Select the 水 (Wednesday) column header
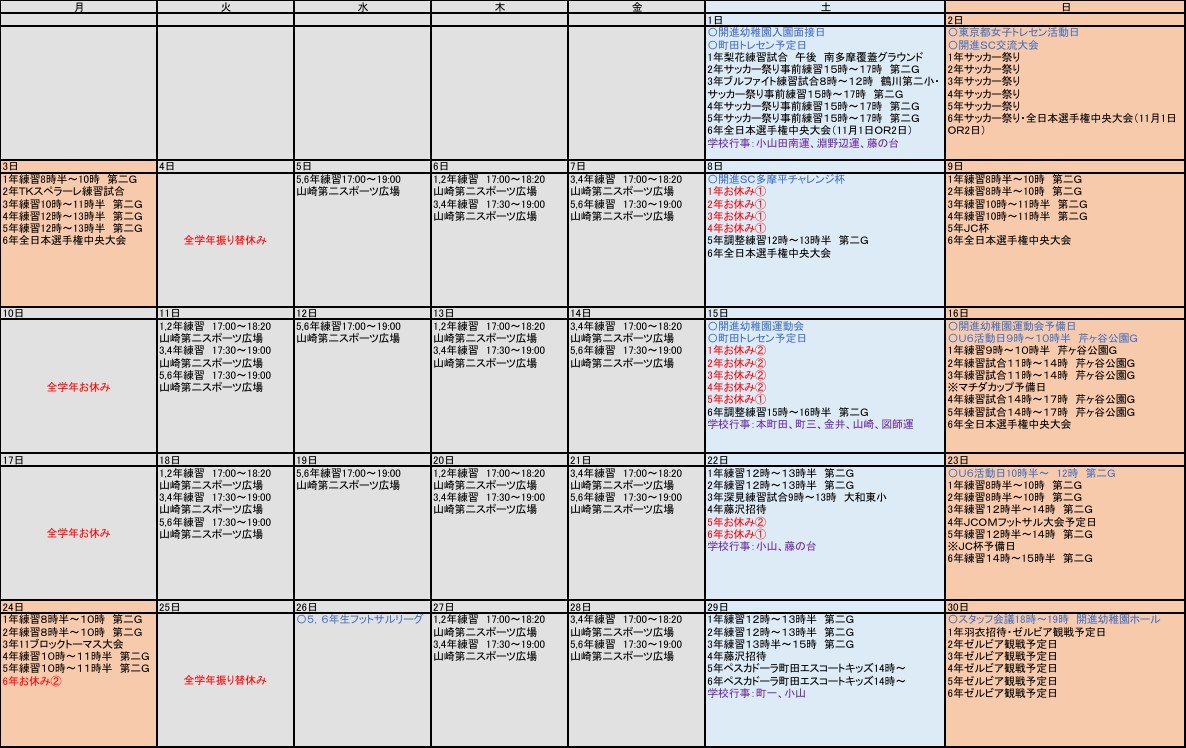Screen dimensions: 1186x748 (x=362, y=7)
